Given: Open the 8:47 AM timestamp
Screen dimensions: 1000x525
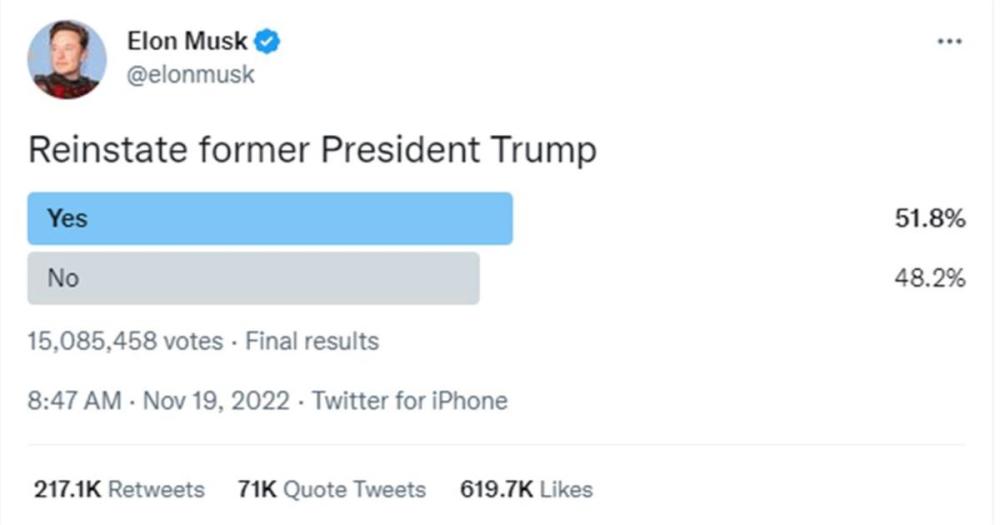Looking at the screenshot, I should pyautogui.click(x=74, y=401).
